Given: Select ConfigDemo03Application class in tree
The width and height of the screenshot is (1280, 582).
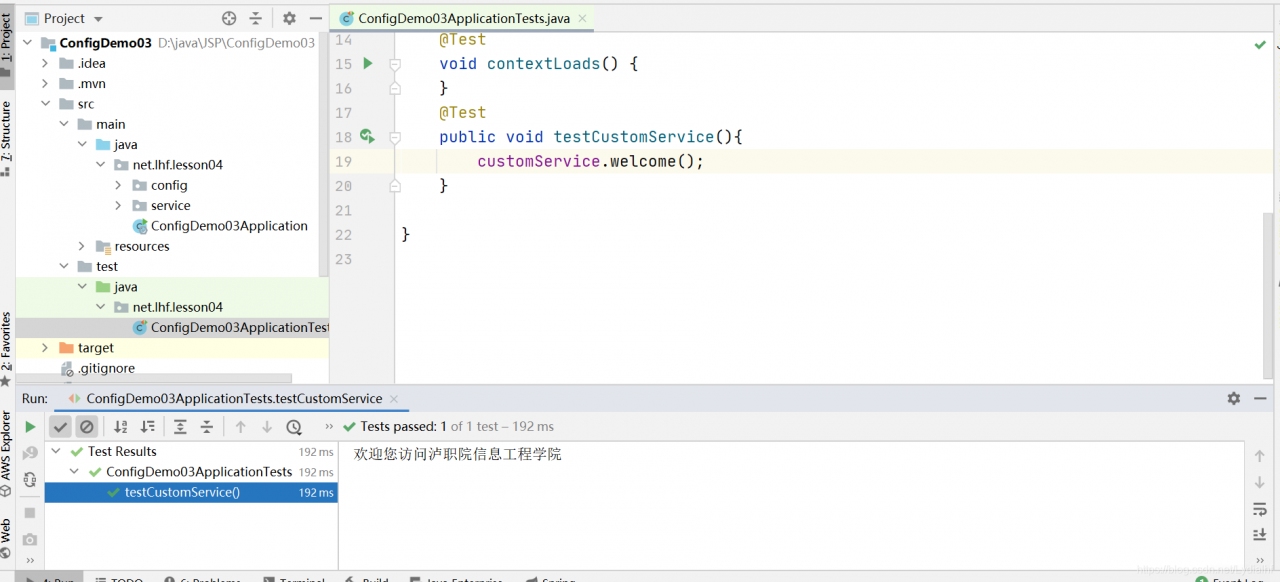Looking at the screenshot, I should coord(229,226).
